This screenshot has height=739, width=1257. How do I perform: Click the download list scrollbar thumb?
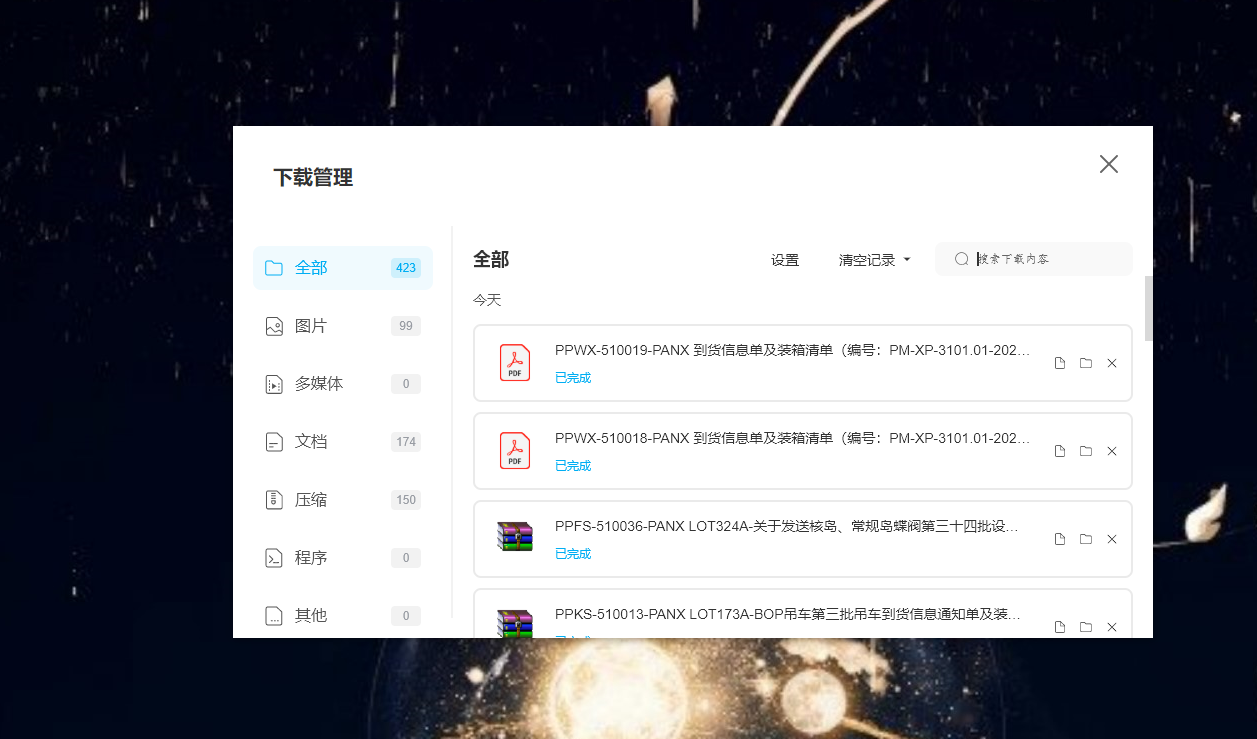[x=1149, y=309]
